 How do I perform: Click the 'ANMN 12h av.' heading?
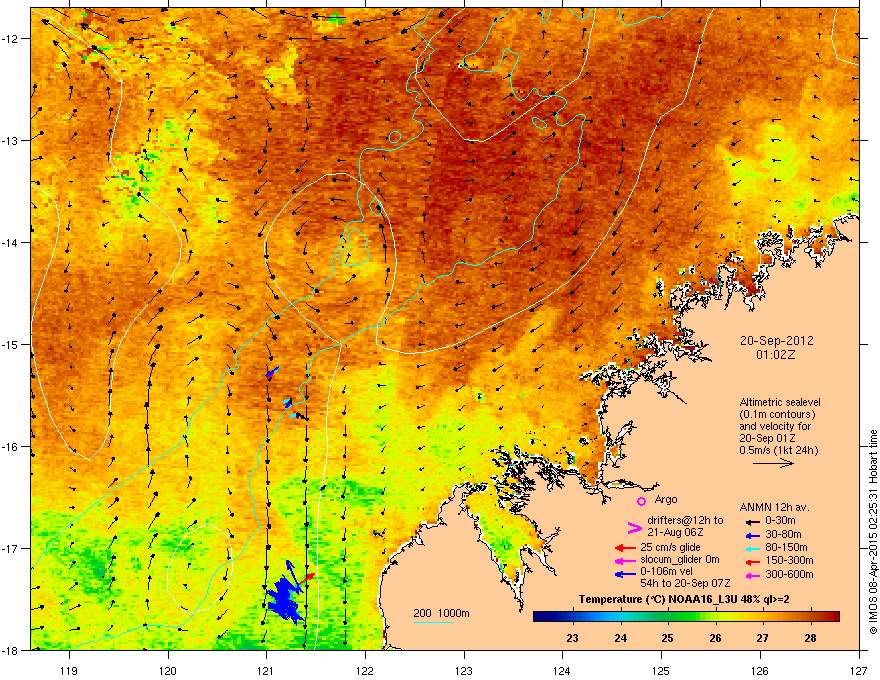[x=774, y=507]
